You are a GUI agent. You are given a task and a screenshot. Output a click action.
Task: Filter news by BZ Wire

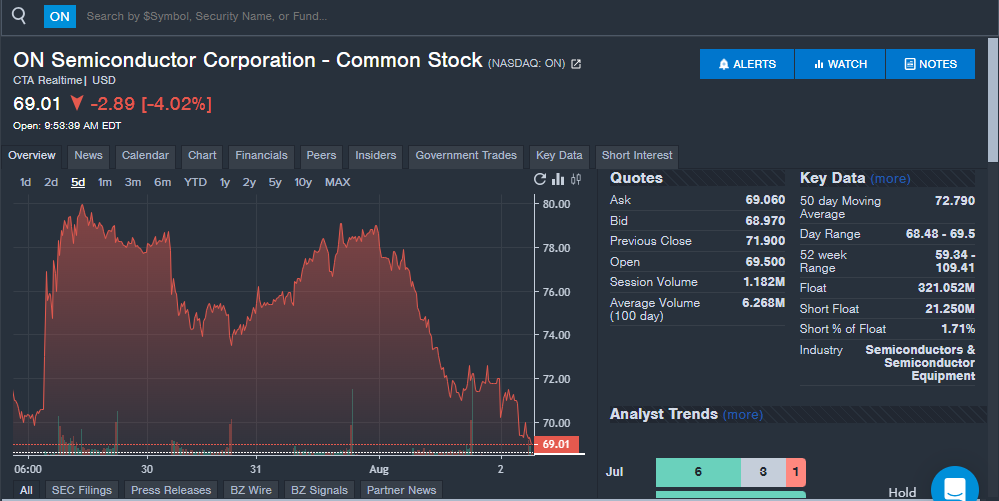tap(250, 490)
